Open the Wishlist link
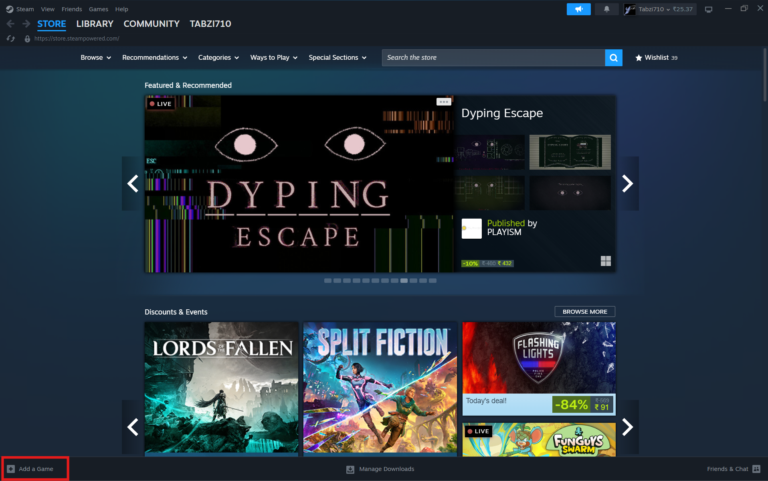 (x=656, y=58)
